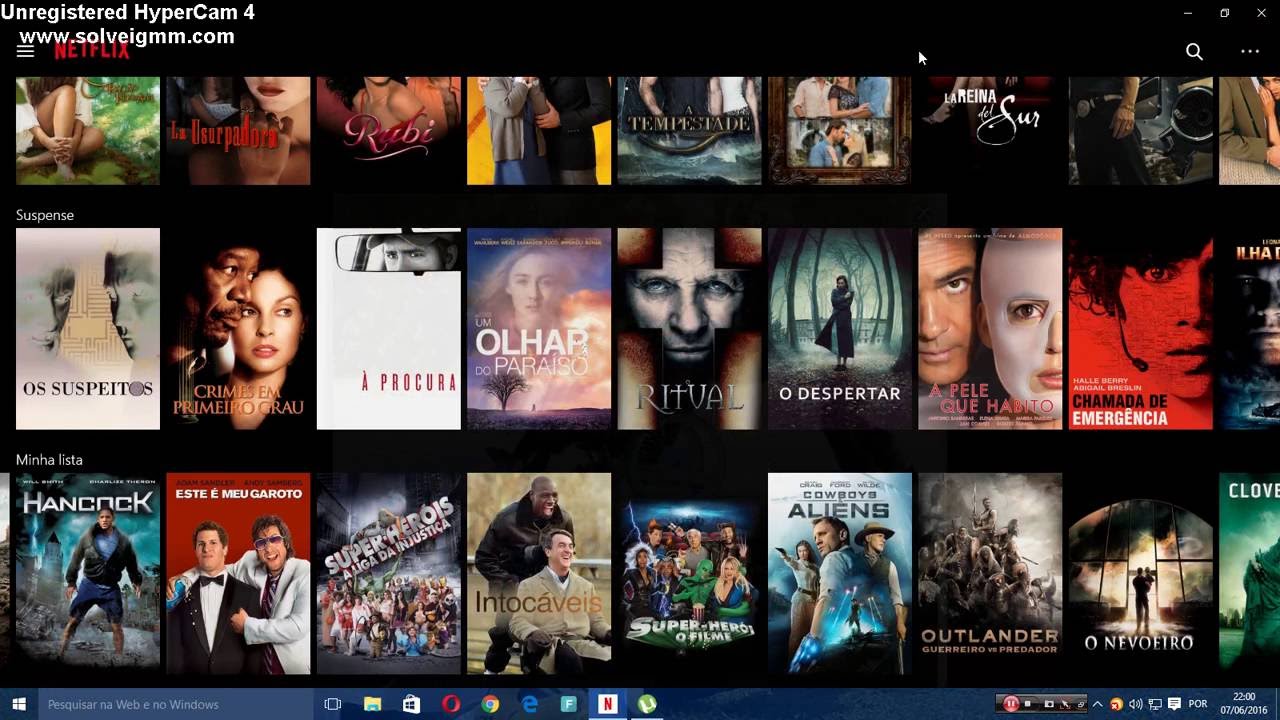This screenshot has height=720, width=1280.
Task: Stop the HyperCam recording
Action: point(1028,704)
